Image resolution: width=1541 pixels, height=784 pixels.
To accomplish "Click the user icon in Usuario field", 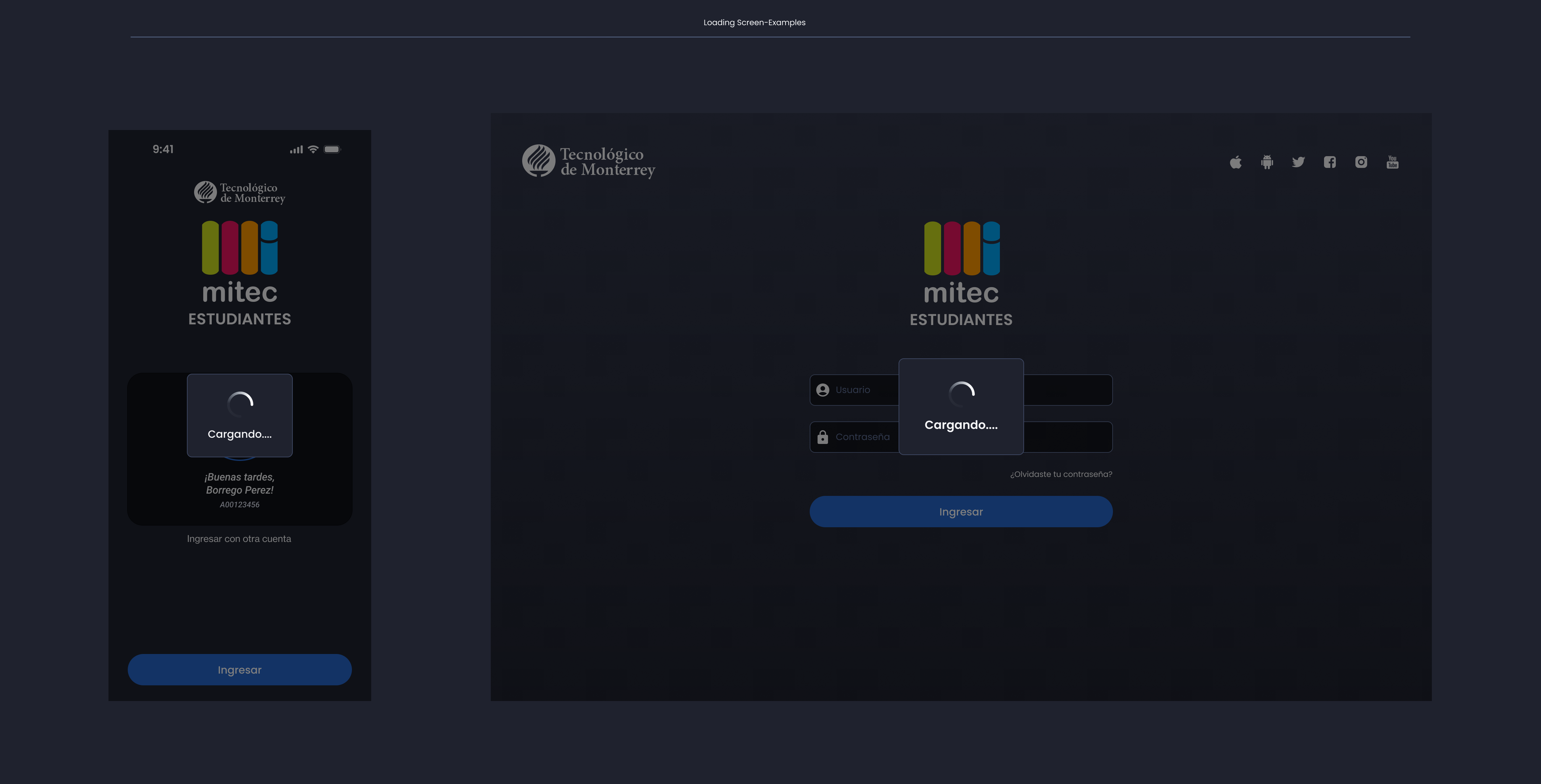I will point(822,389).
